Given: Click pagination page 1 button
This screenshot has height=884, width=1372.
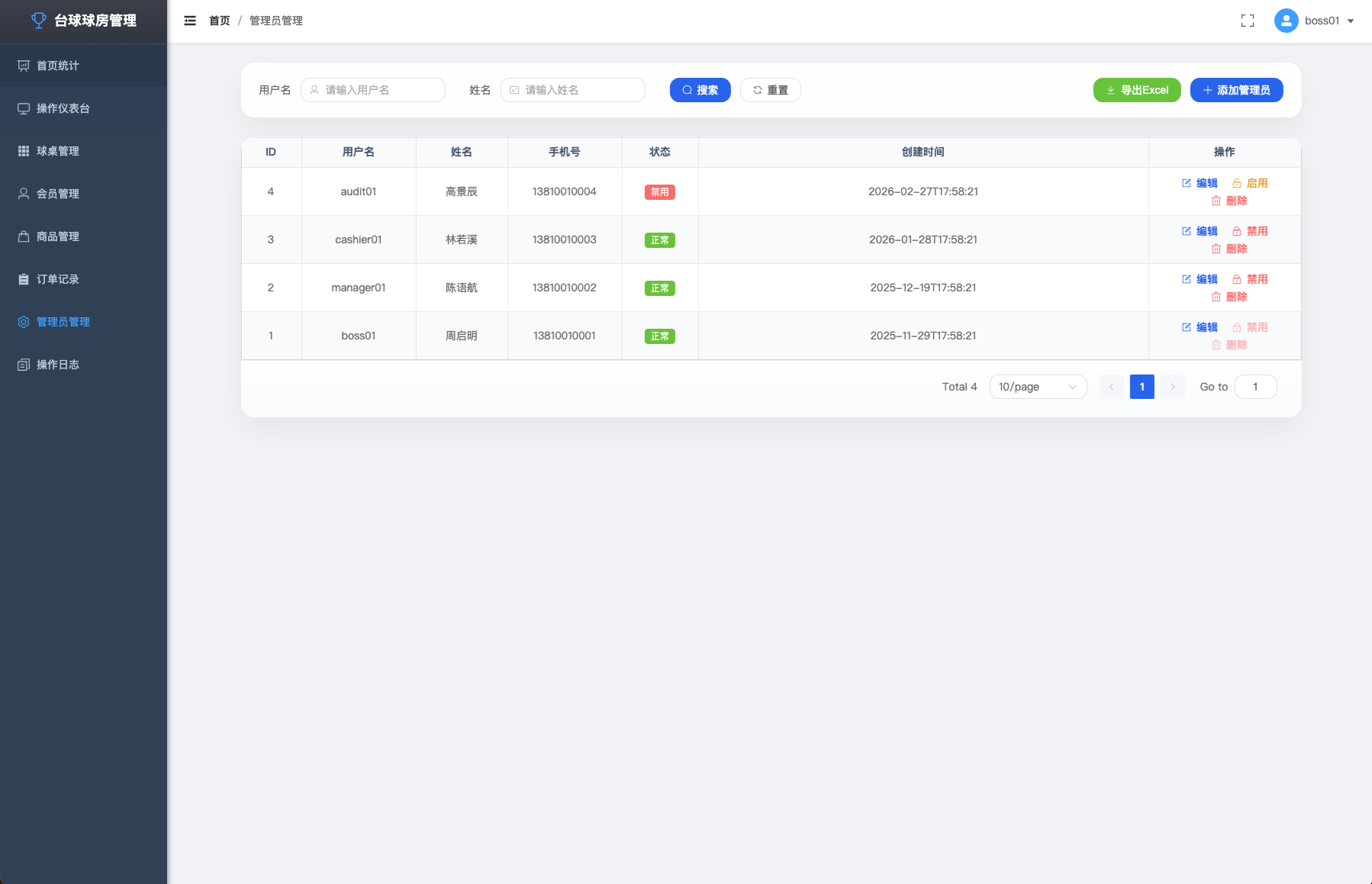Looking at the screenshot, I should pos(1142,387).
